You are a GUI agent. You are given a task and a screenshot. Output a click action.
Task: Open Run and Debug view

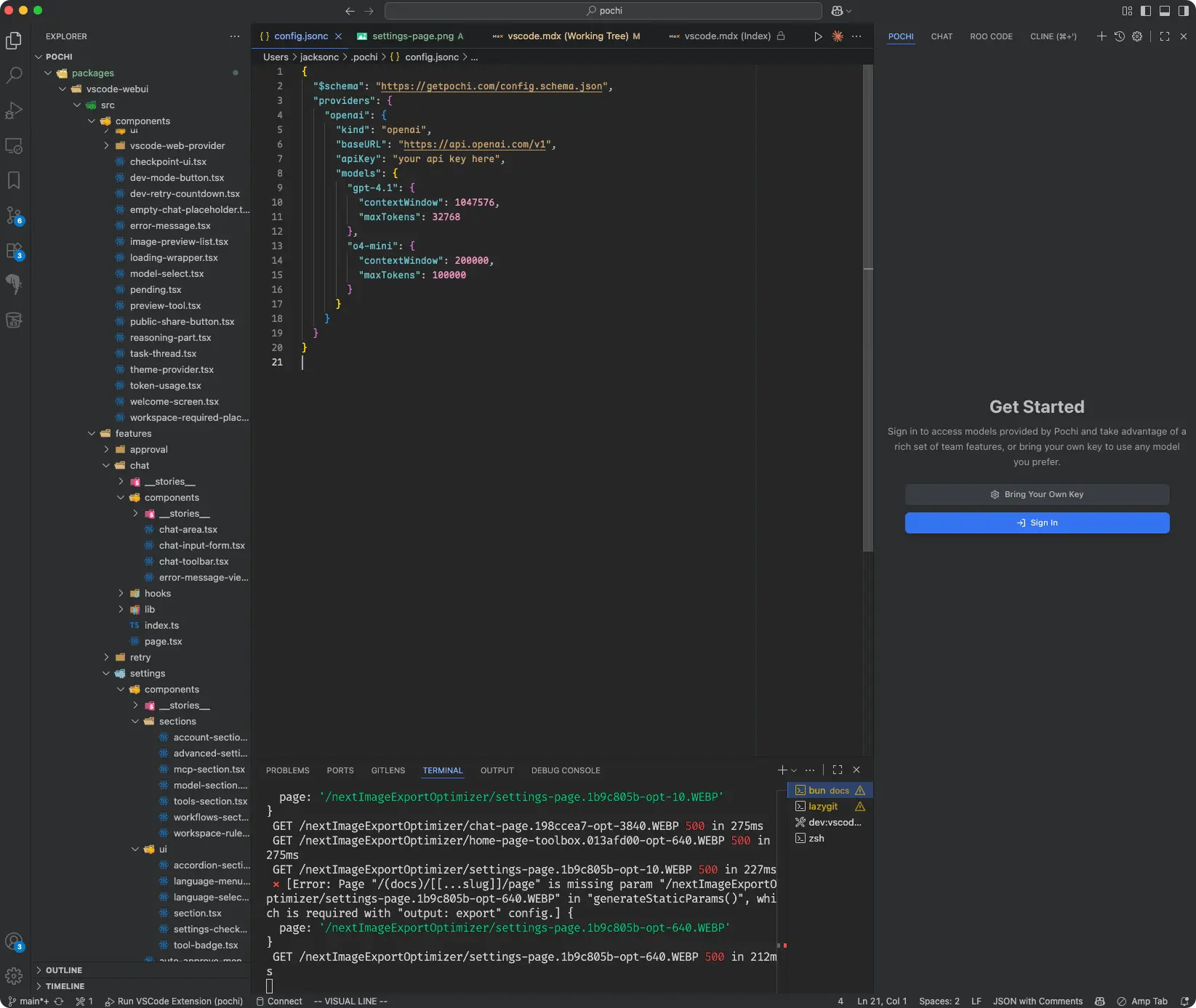[x=14, y=110]
